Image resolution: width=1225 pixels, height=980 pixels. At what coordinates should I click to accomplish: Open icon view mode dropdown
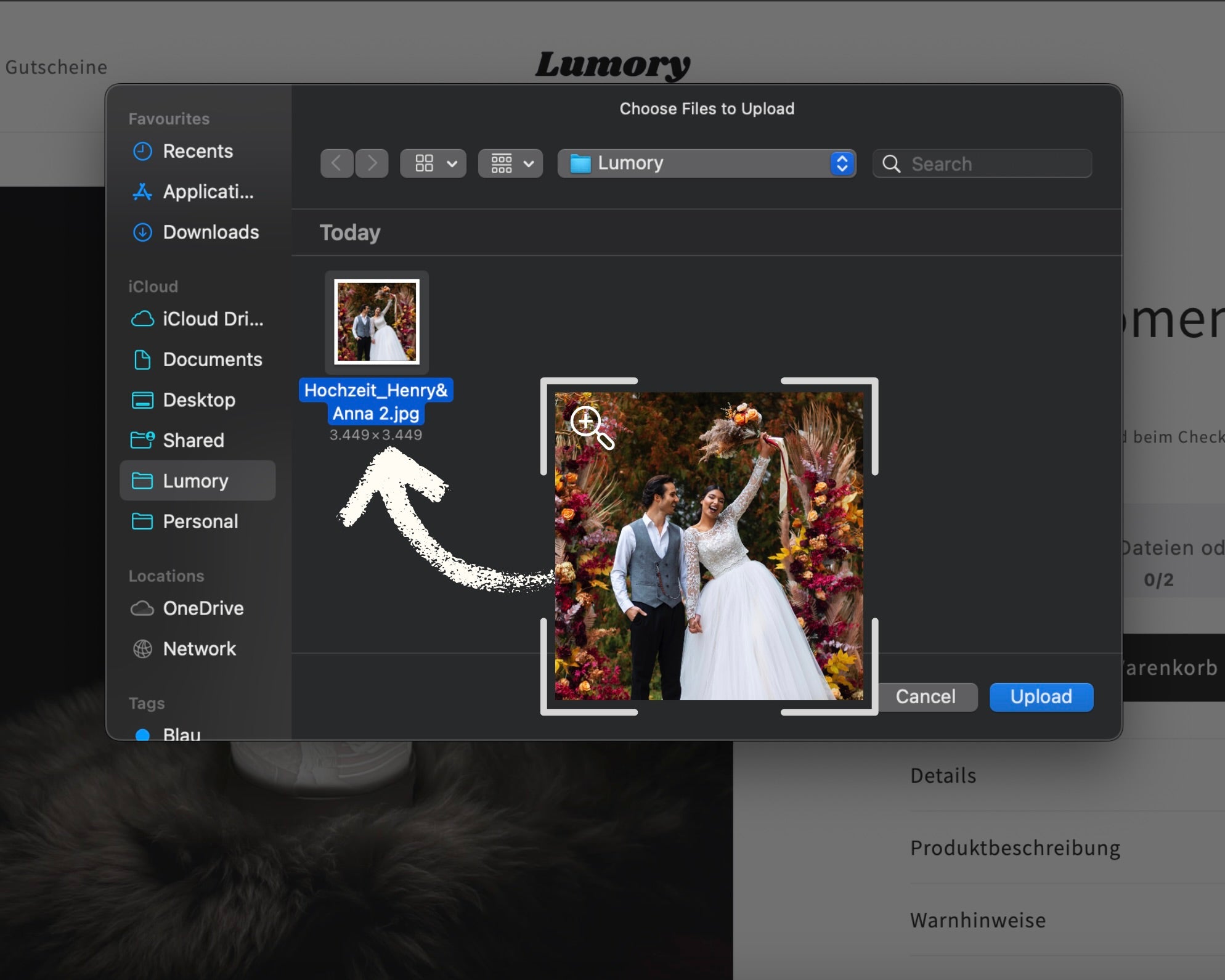click(433, 163)
